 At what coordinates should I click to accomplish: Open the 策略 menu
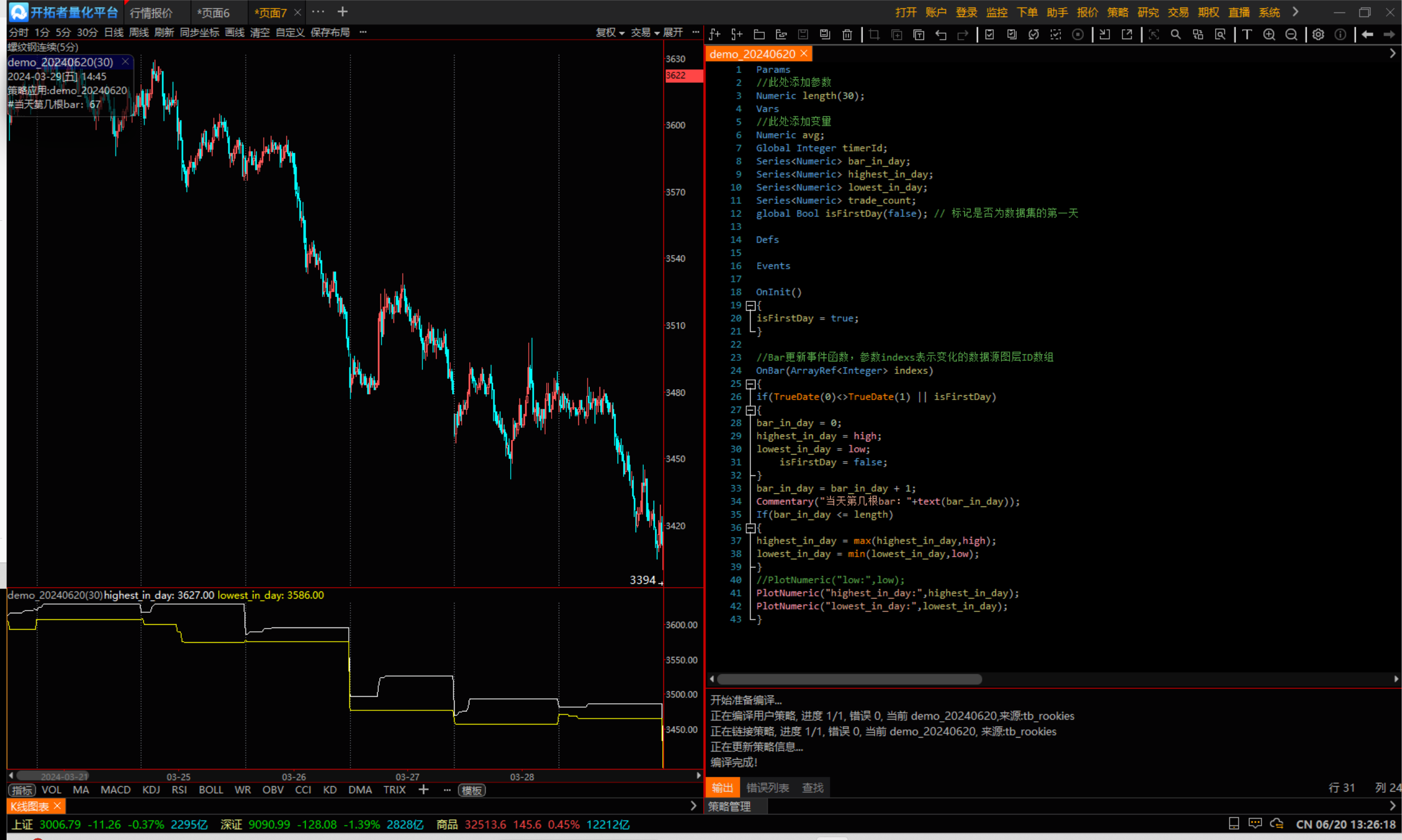[1118, 13]
